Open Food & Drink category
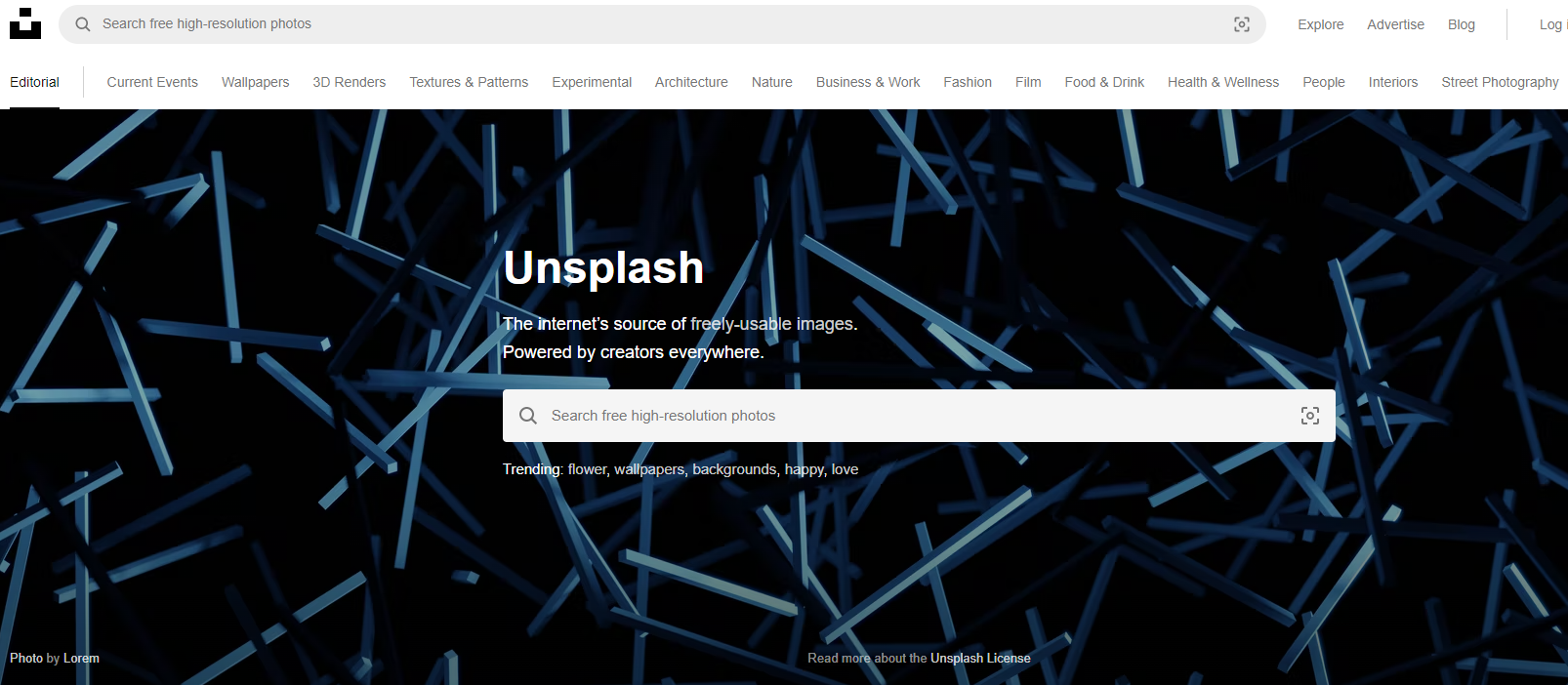The width and height of the screenshot is (1568, 685). pyautogui.click(x=1104, y=82)
